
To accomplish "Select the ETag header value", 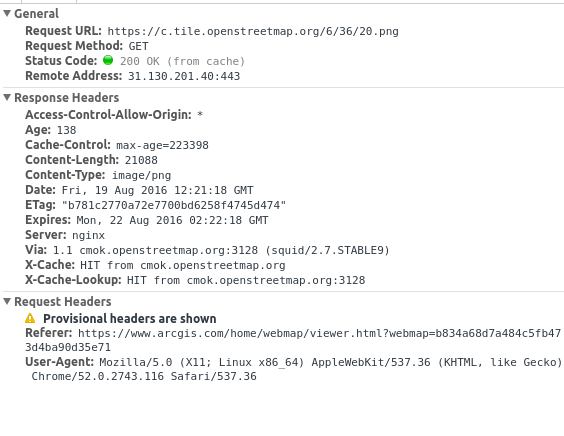I will pos(174,205).
